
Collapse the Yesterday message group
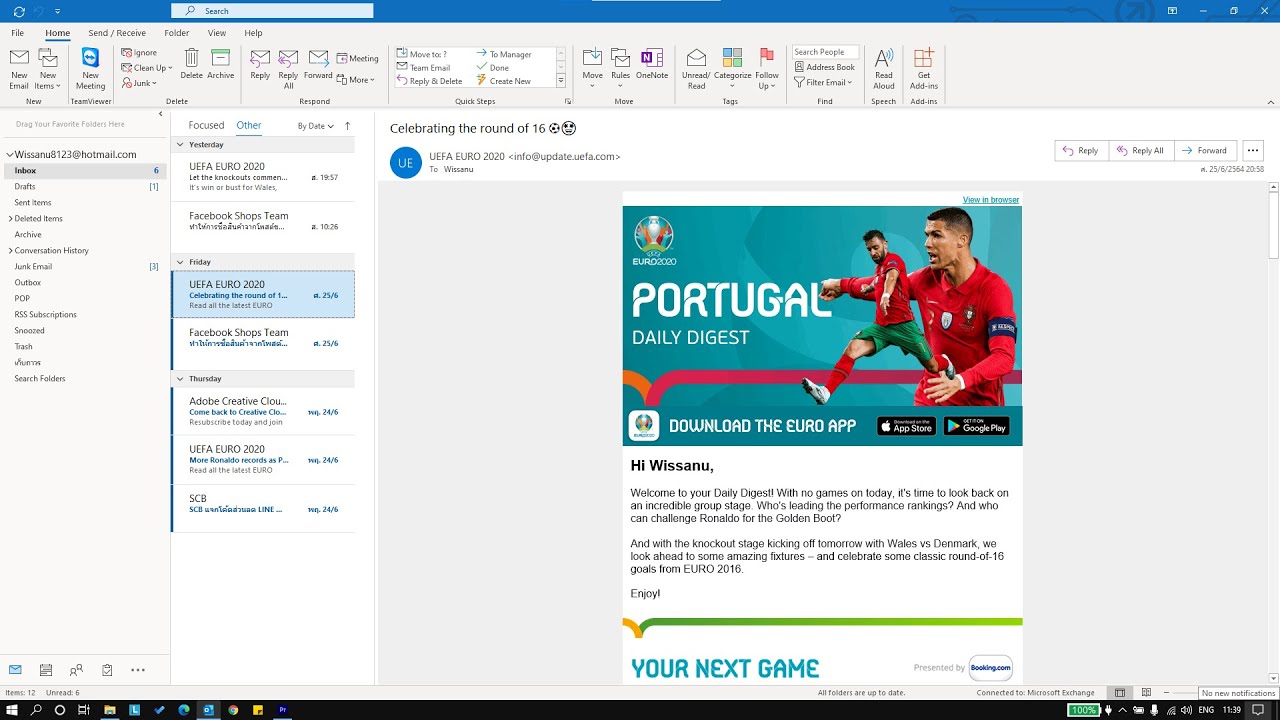click(180, 145)
